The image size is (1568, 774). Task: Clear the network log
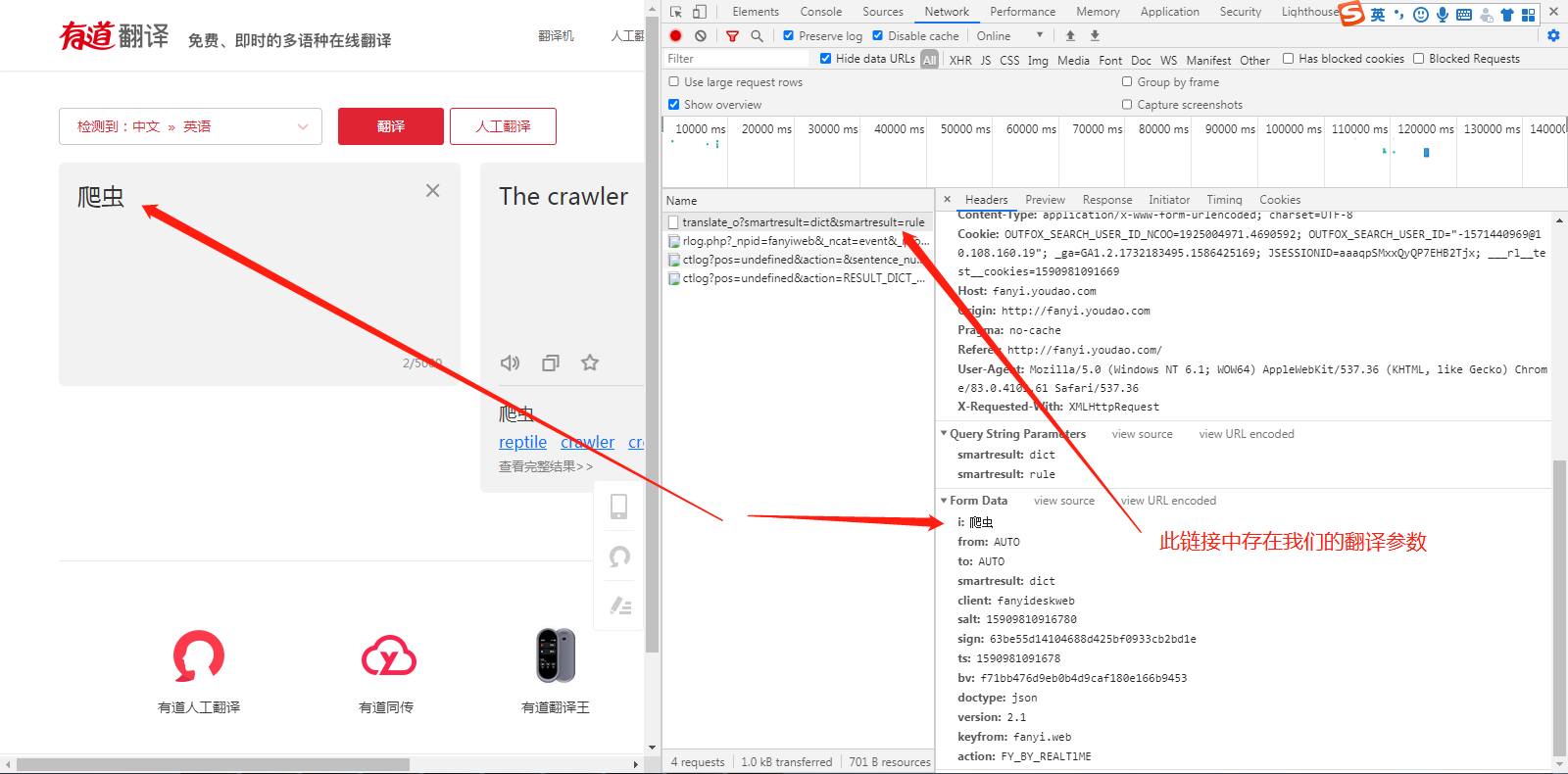701,35
